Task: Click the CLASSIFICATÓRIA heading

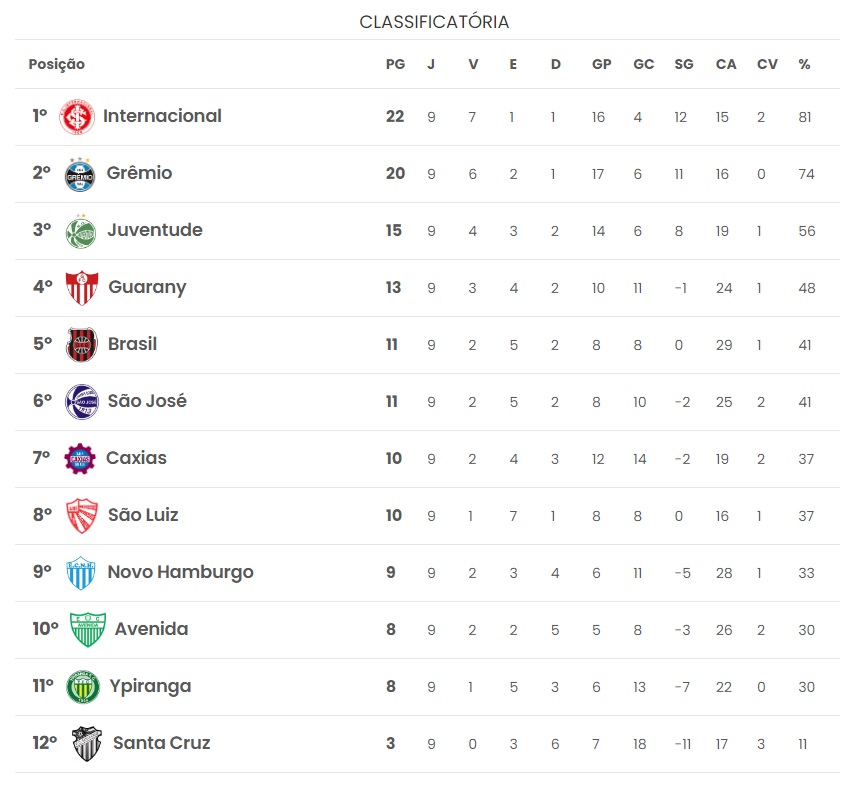Action: 434,22
